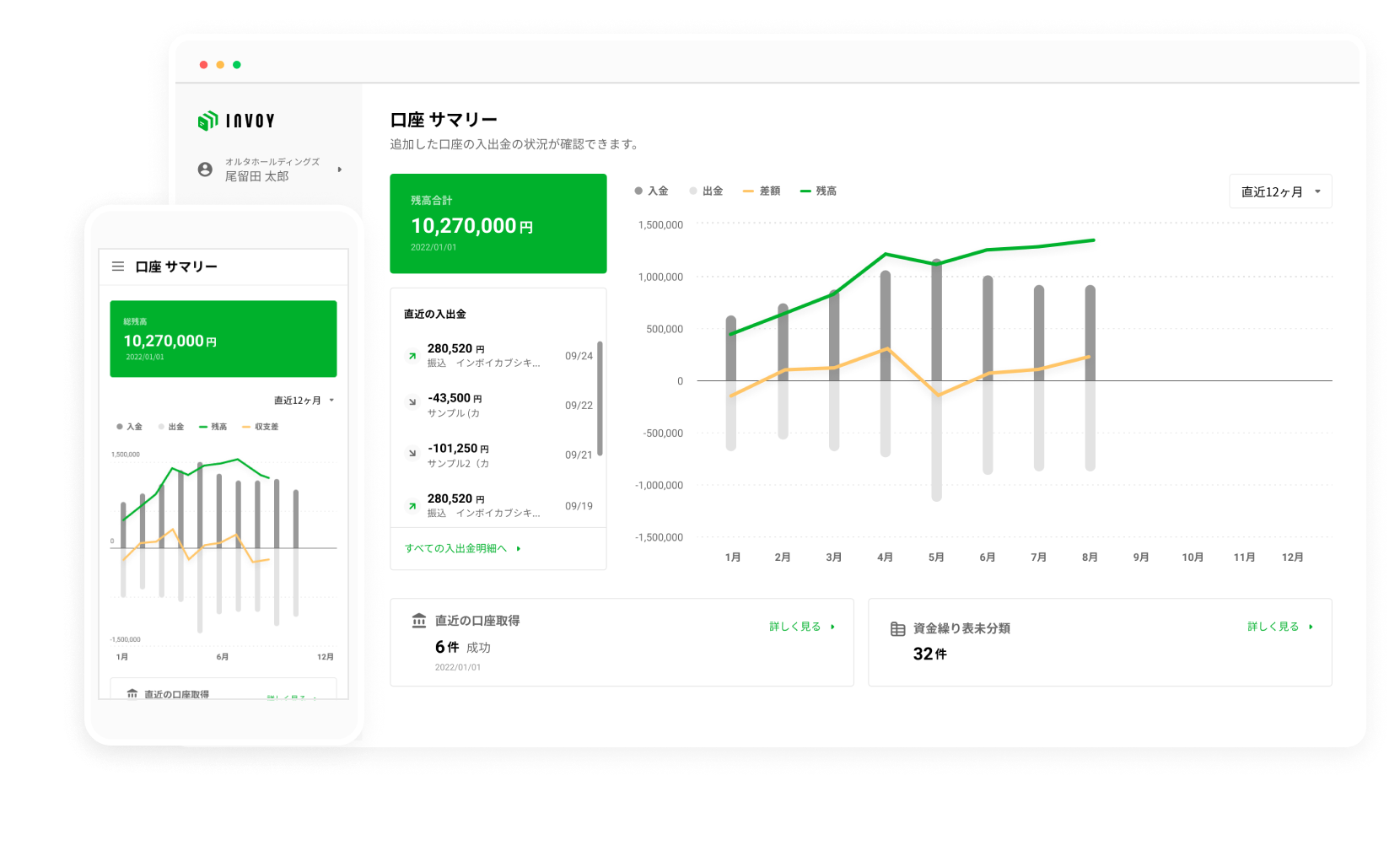The height and width of the screenshot is (867, 1400).
Task: Click the bank icon on the mobile 直近の口座取得 card
Action: click(133, 693)
